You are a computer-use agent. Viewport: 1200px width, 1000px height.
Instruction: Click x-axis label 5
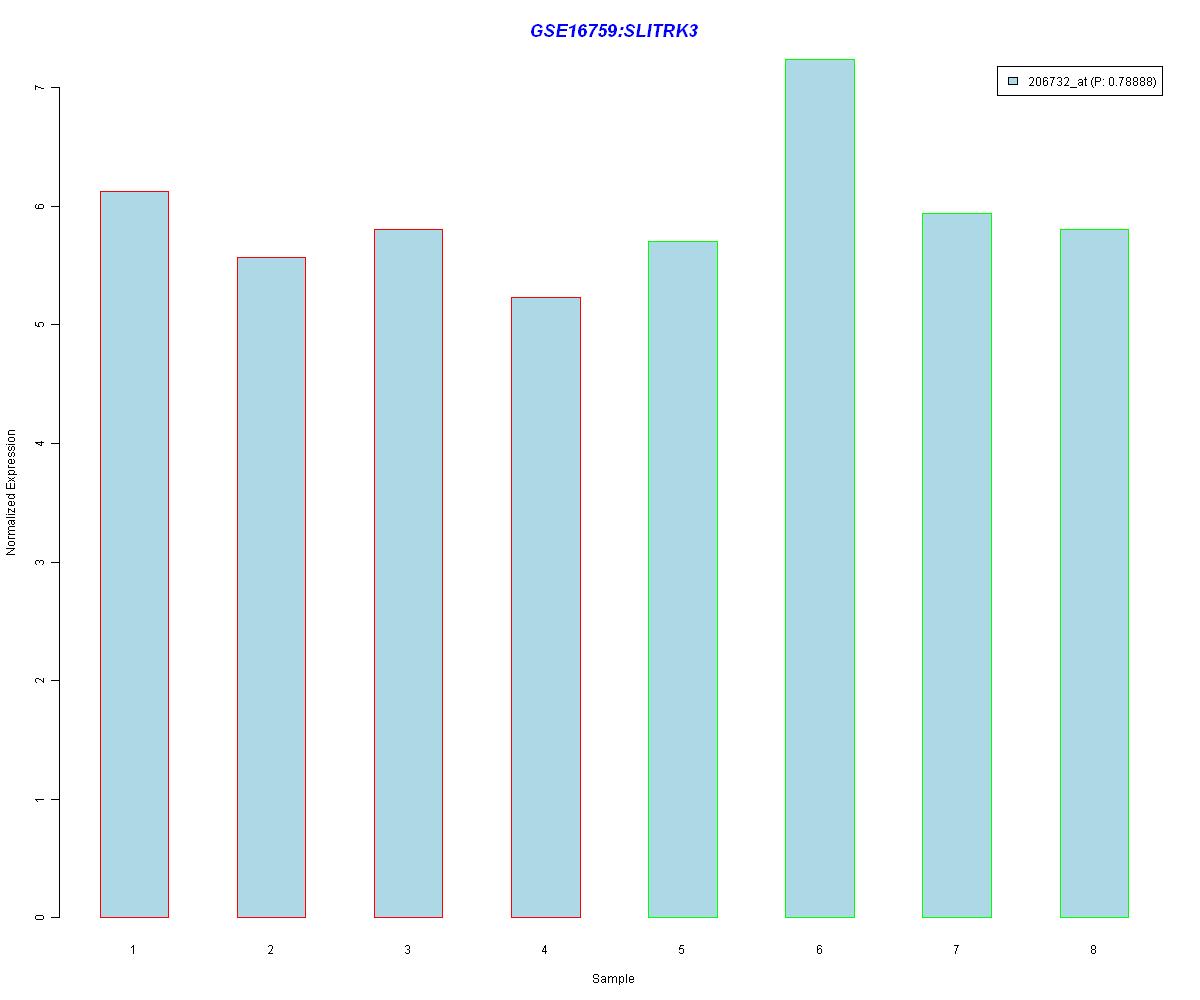click(x=681, y=949)
